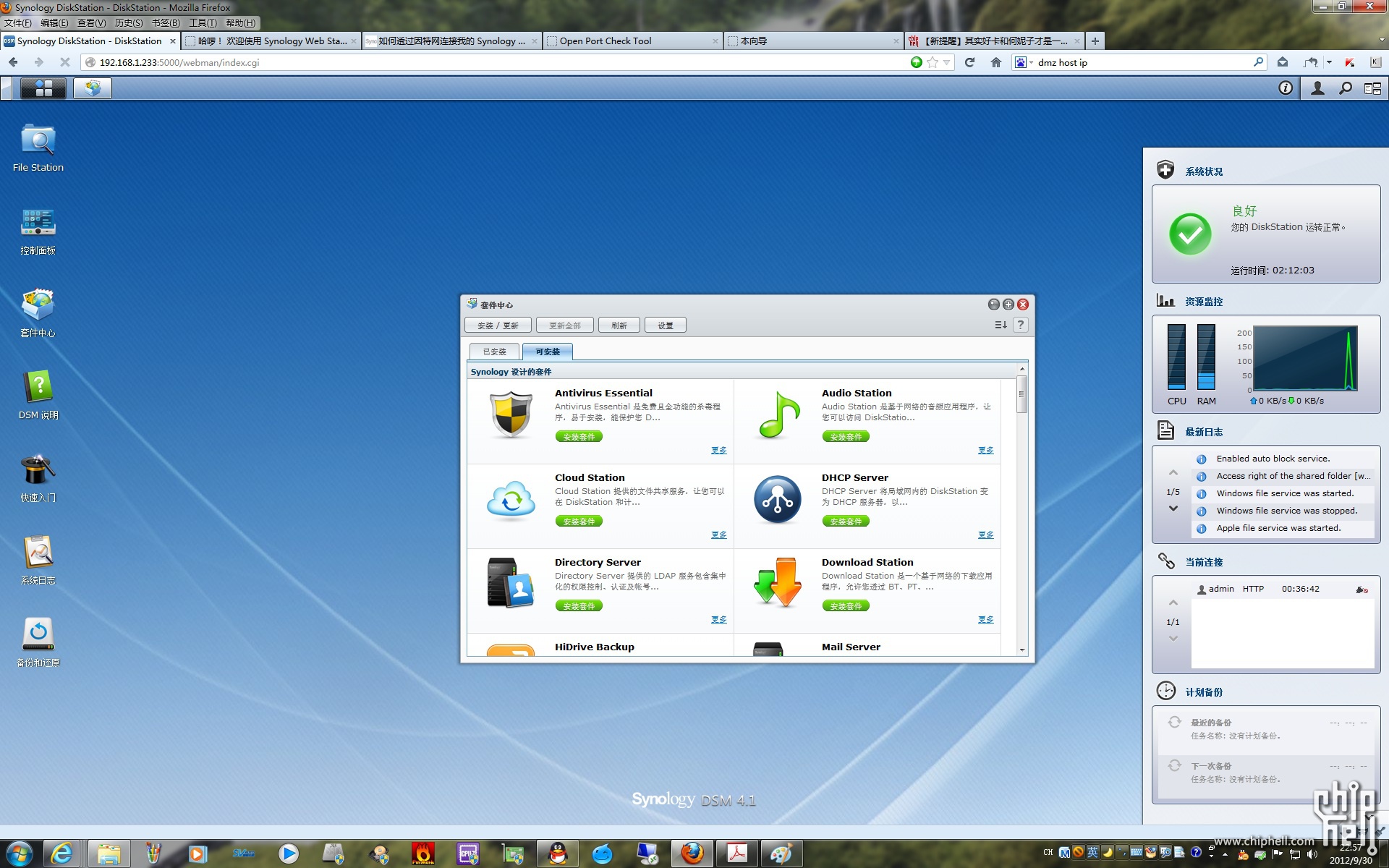1389x868 pixels.
Task: Install the Cloud Station package
Action: [579, 522]
